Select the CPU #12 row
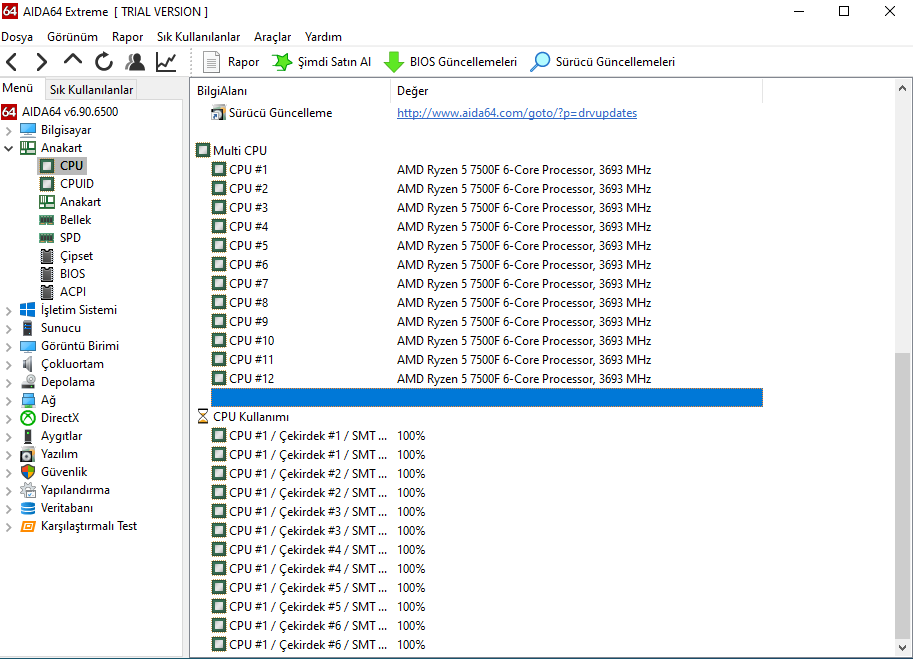Viewport: 913px width, 659px height. 486,378
